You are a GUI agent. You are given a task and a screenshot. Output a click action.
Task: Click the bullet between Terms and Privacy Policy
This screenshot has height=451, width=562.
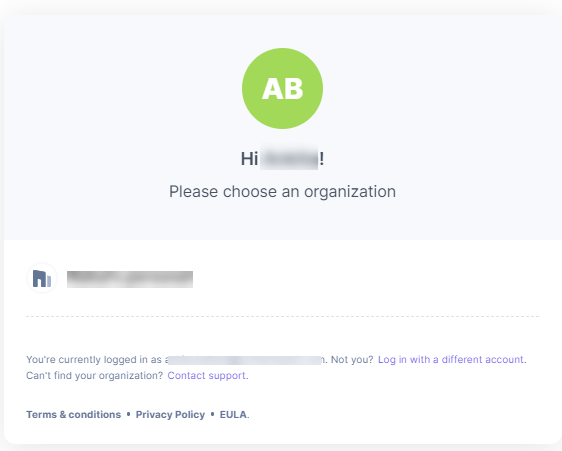click(128, 414)
